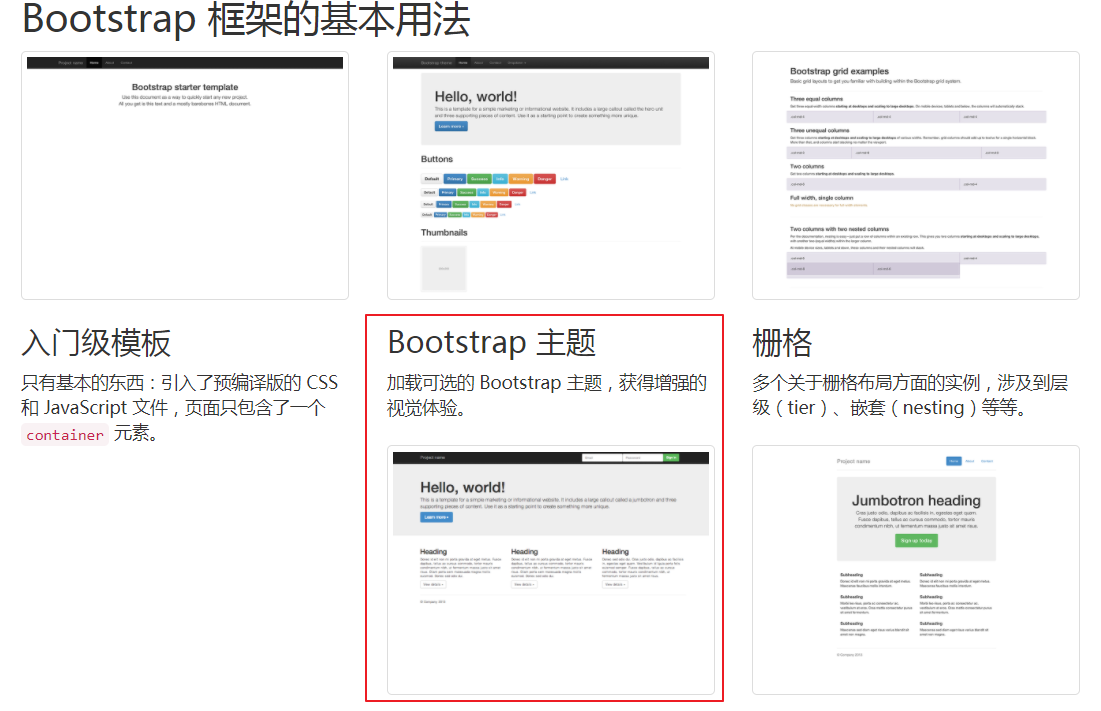Viewport: 1101px width, 711px height.
Task: Open the Bootstrap grid examples thumbnail
Action: 916,175
